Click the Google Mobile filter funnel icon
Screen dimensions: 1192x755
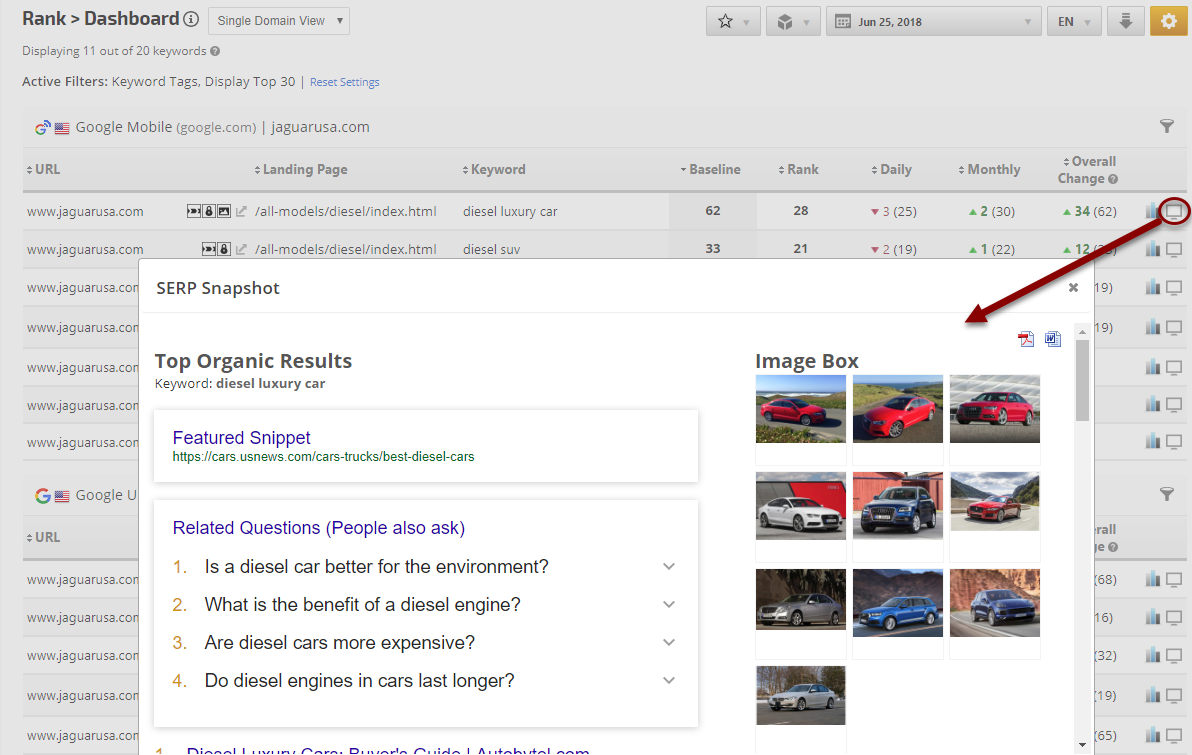(x=1166, y=126)
